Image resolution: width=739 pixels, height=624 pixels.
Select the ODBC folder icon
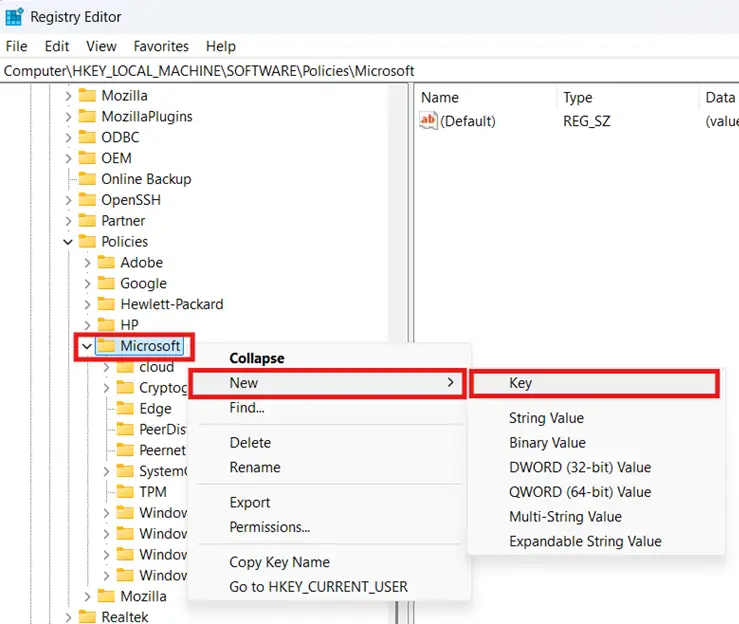pyautogui.click(x=87, y=137)
